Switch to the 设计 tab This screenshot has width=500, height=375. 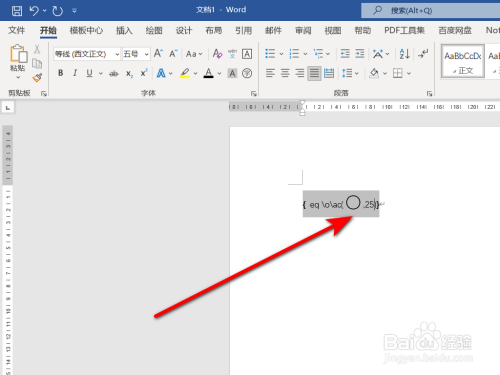coord(184,30)
